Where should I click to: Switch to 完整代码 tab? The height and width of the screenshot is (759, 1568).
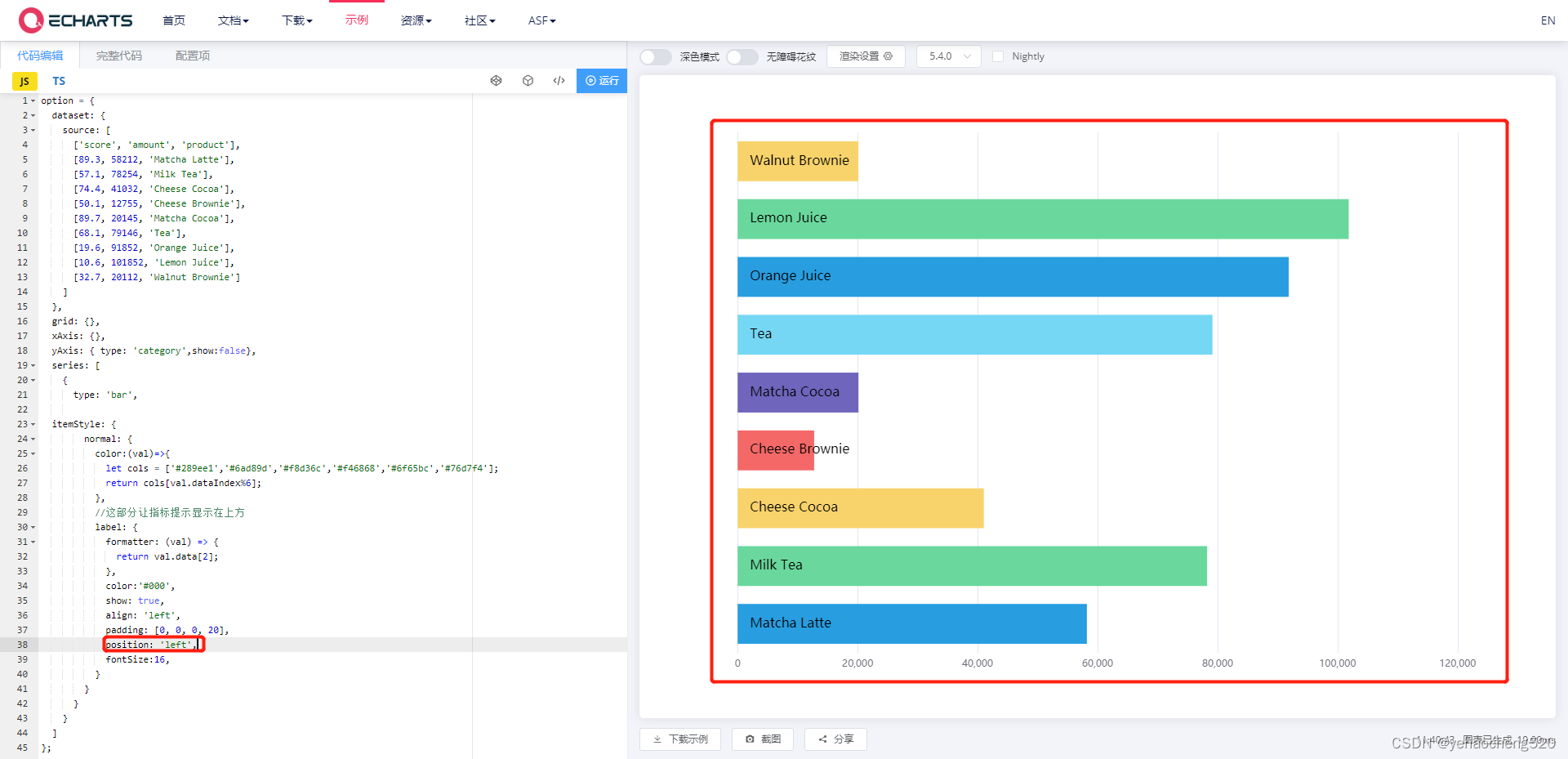click(119, 56)
